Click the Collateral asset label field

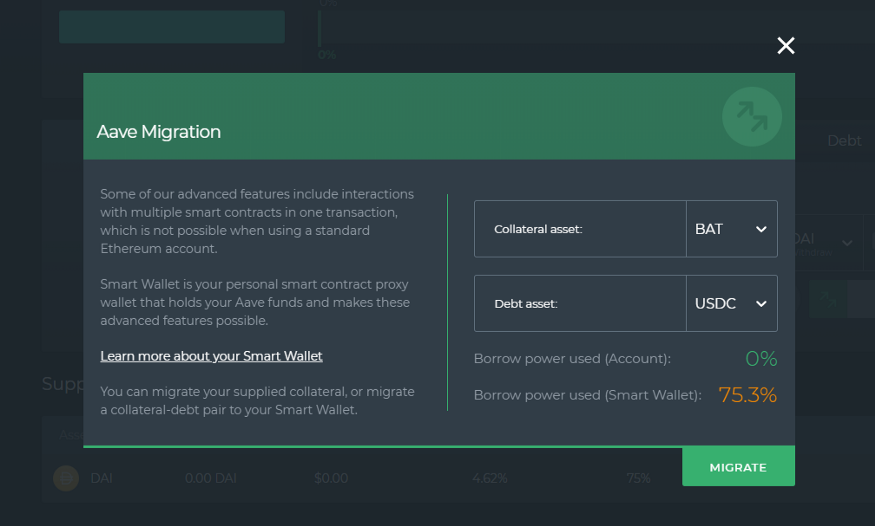580,229
